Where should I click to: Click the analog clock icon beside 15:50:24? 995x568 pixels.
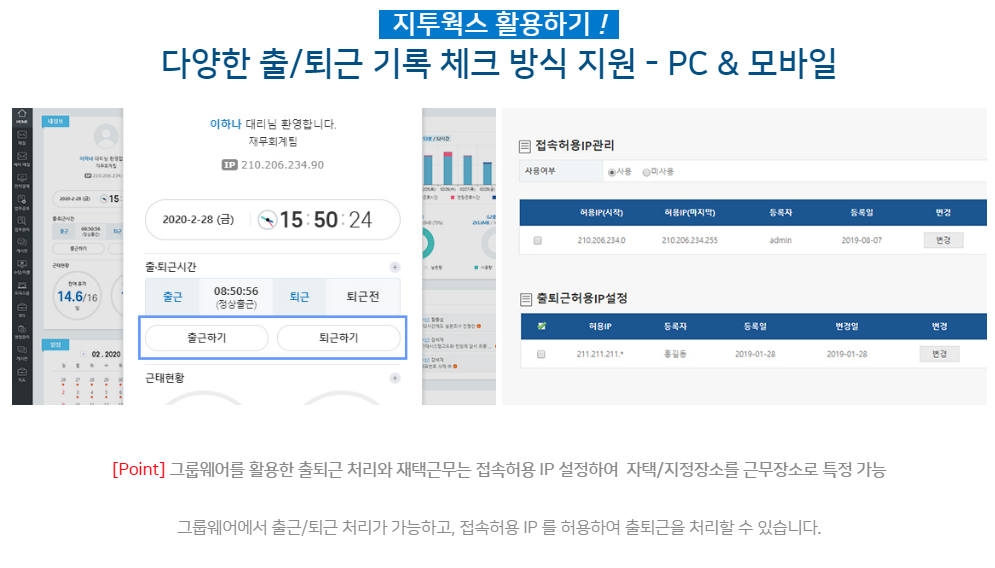click(x=267, y=220)
